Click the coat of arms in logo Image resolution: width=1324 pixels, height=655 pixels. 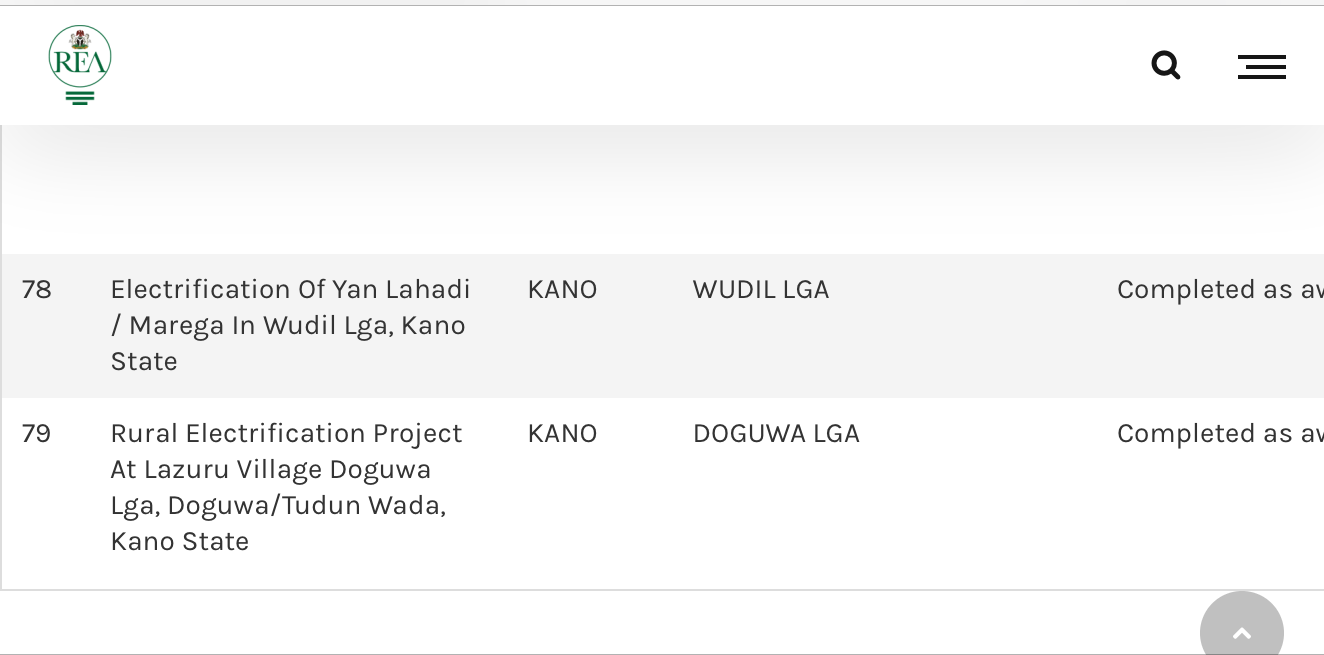point(80,40)
